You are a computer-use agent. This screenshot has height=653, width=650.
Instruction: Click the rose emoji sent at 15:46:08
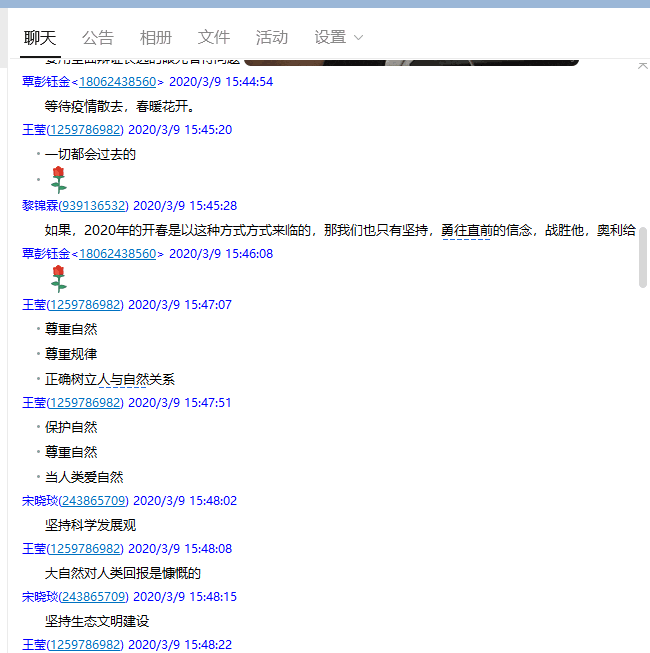(x=58, y=279)
